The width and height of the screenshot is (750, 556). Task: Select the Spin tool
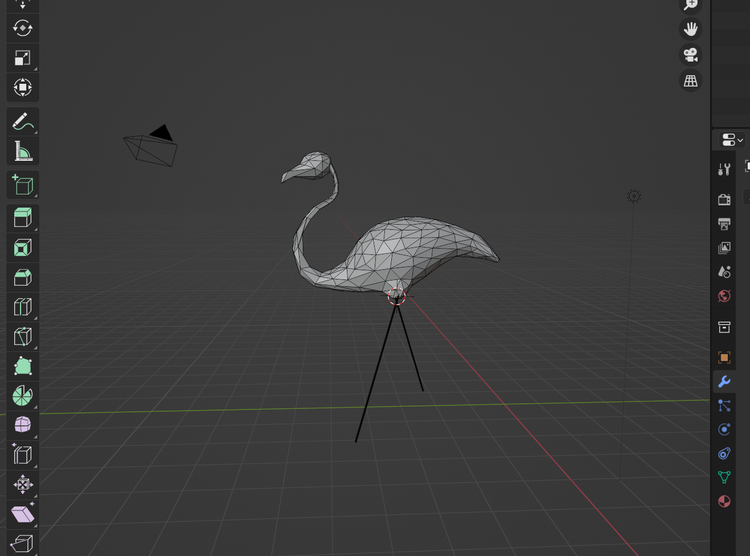click(x=22, y=396)
